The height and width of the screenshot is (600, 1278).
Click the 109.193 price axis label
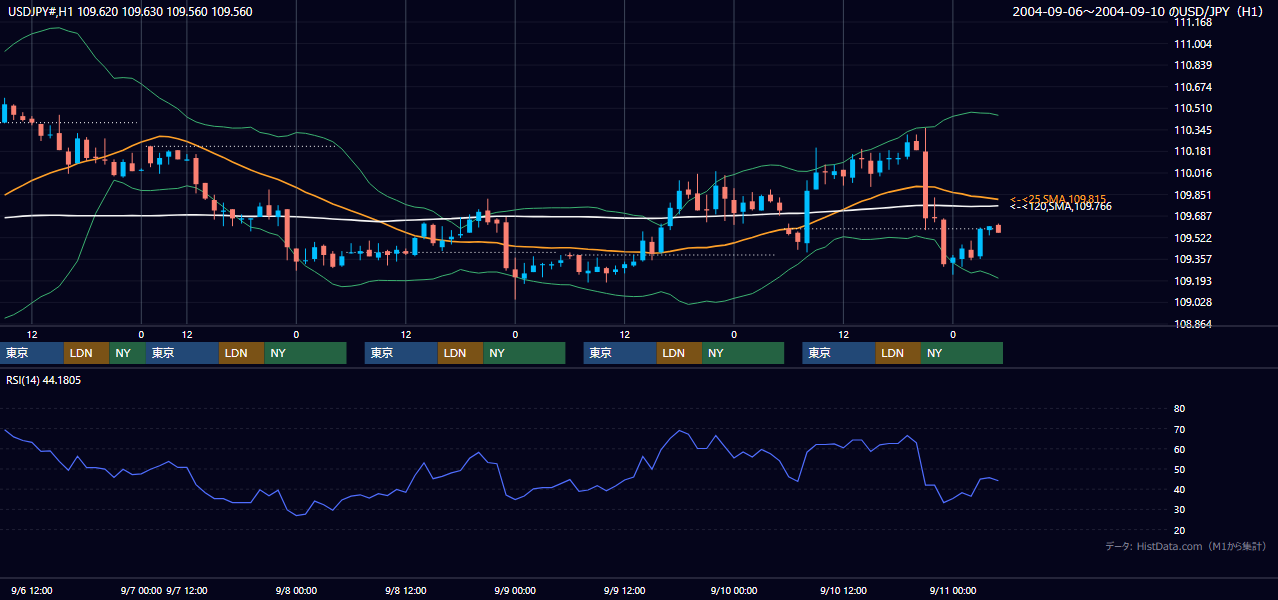(1192, 281)
